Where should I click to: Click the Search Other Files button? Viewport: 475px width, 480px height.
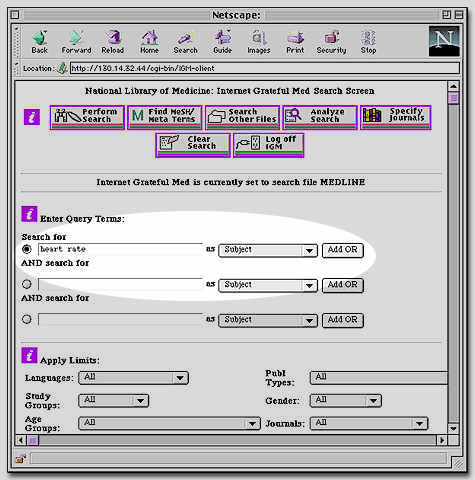click(x=242, y=117)
